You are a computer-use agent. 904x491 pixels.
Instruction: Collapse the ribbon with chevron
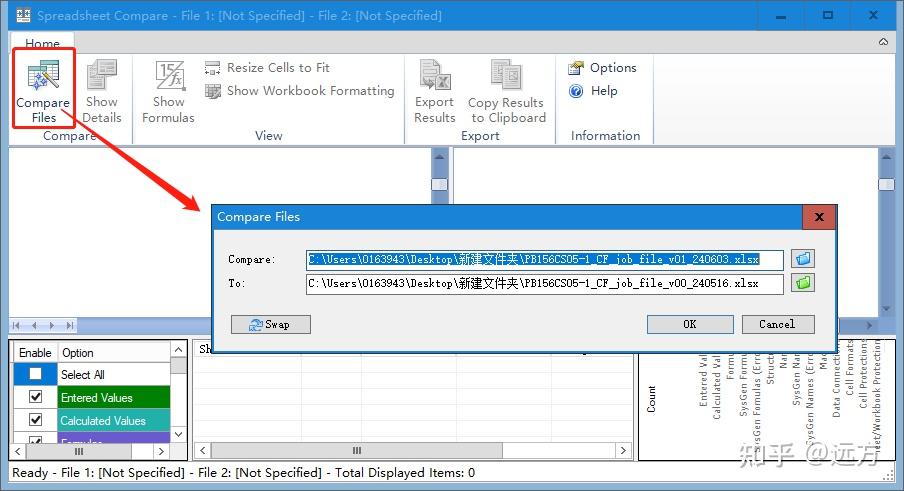point(883,42)
